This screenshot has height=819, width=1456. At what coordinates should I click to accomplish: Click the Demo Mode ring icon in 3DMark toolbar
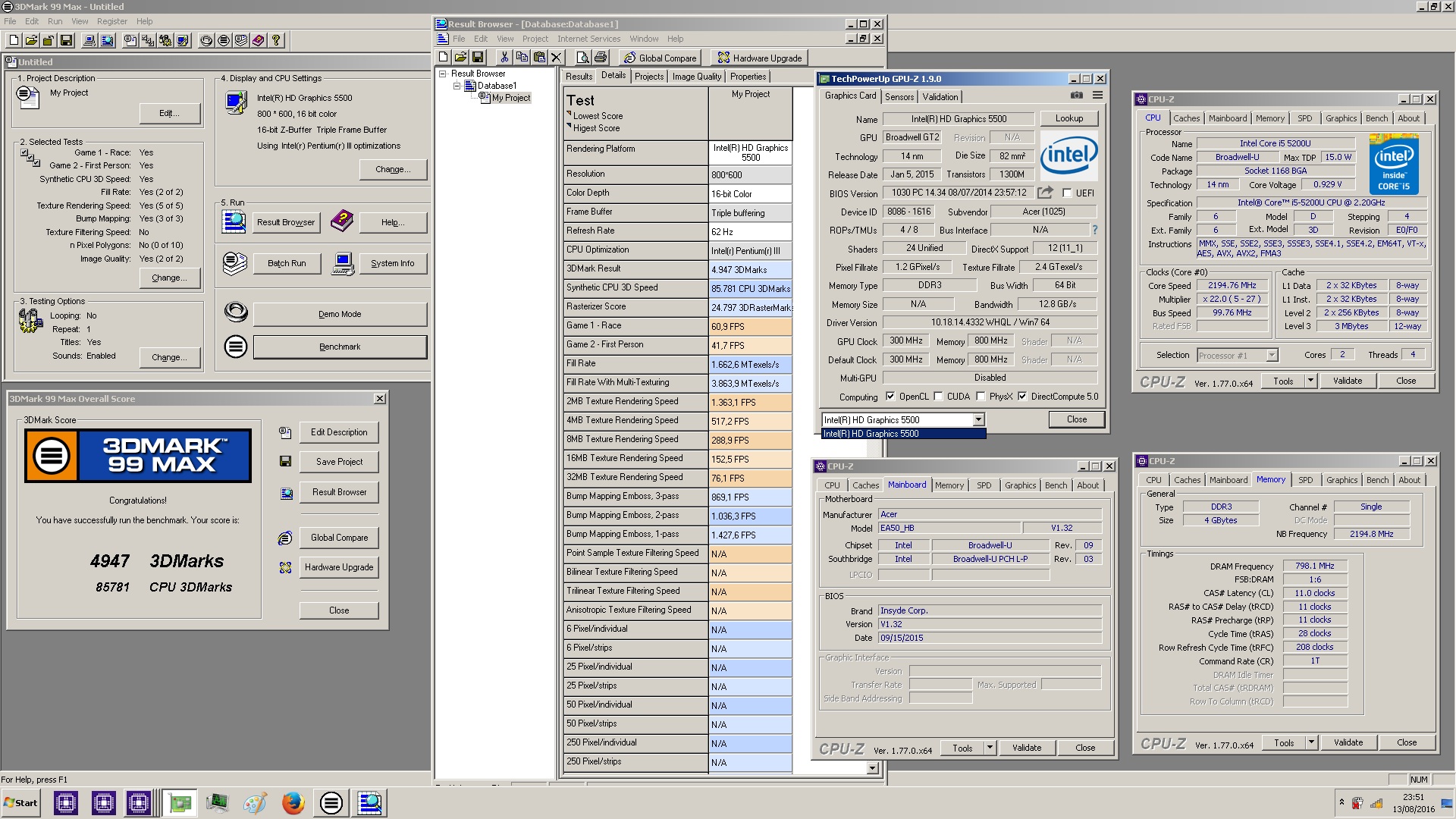tap(206, 41)
